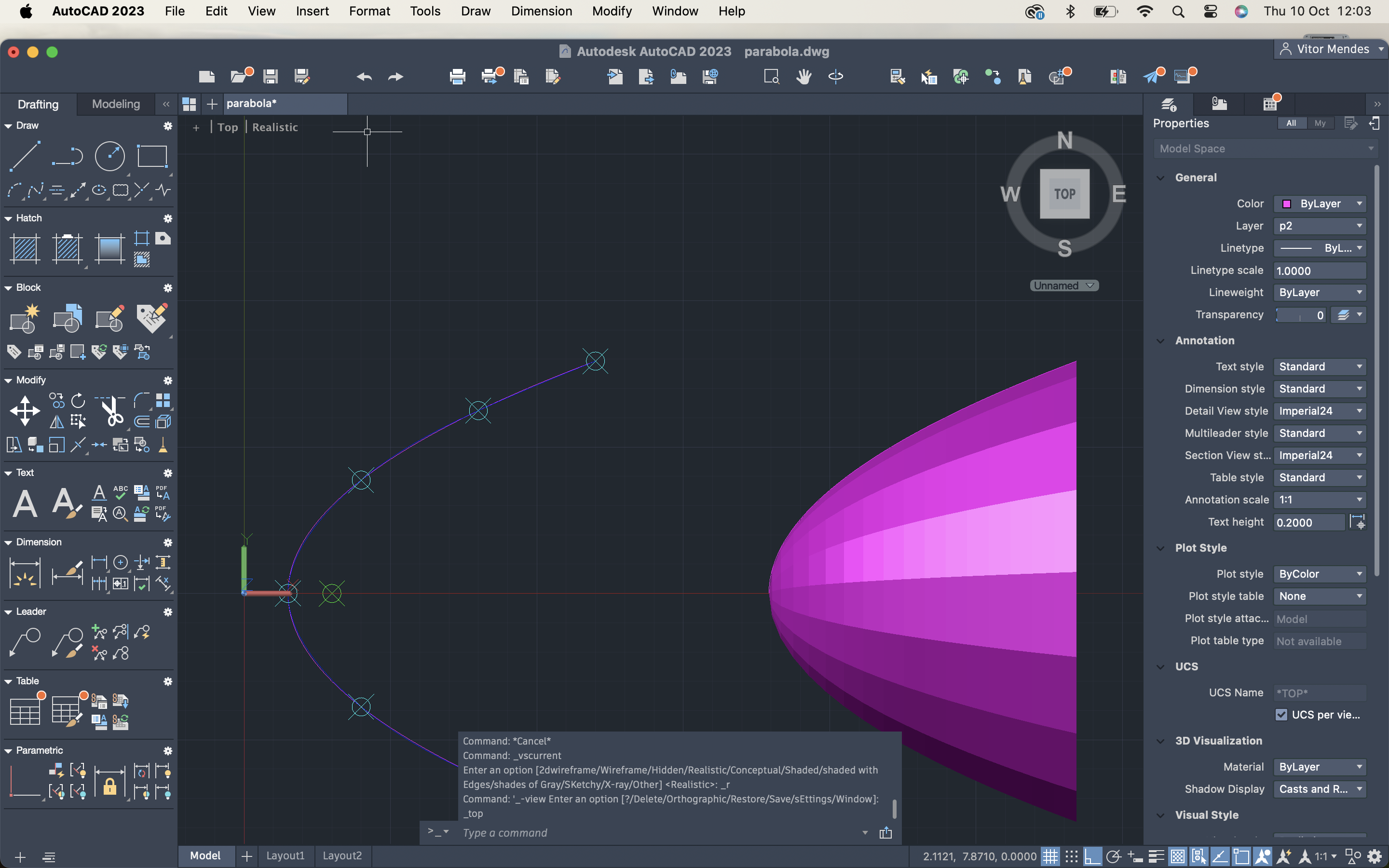Select the Multiline Text tool
The width and height of the screenshot is (1389, 868).
click(x=25, y=503)
